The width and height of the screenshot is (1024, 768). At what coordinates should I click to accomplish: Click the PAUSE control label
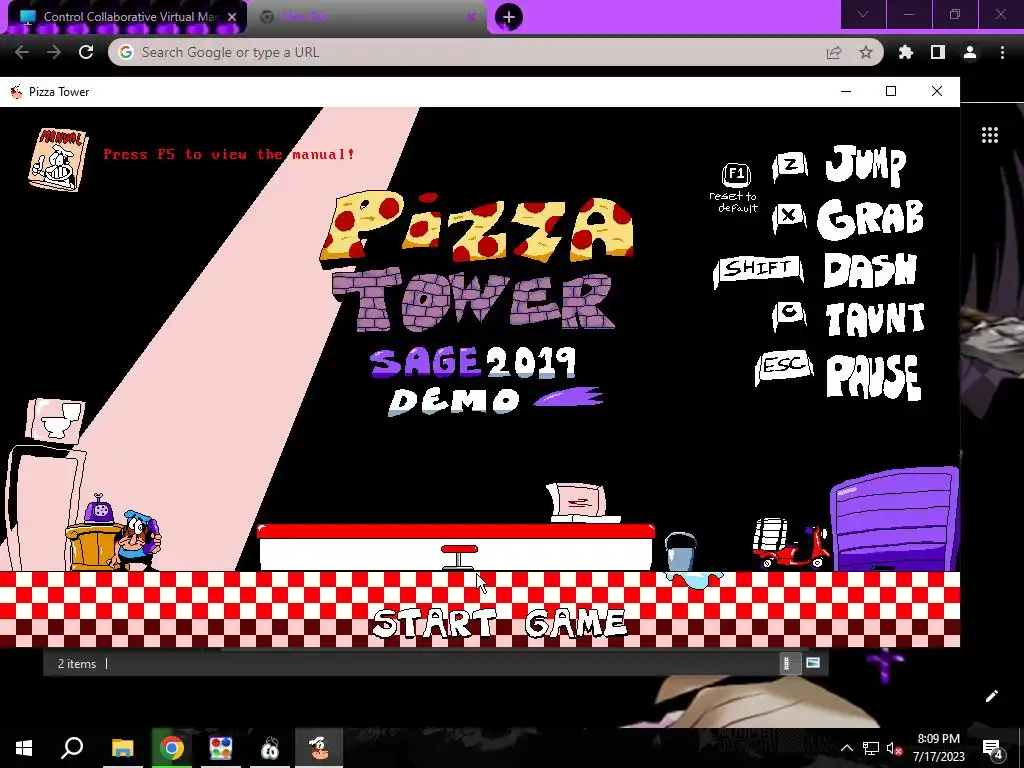(874, 376)
